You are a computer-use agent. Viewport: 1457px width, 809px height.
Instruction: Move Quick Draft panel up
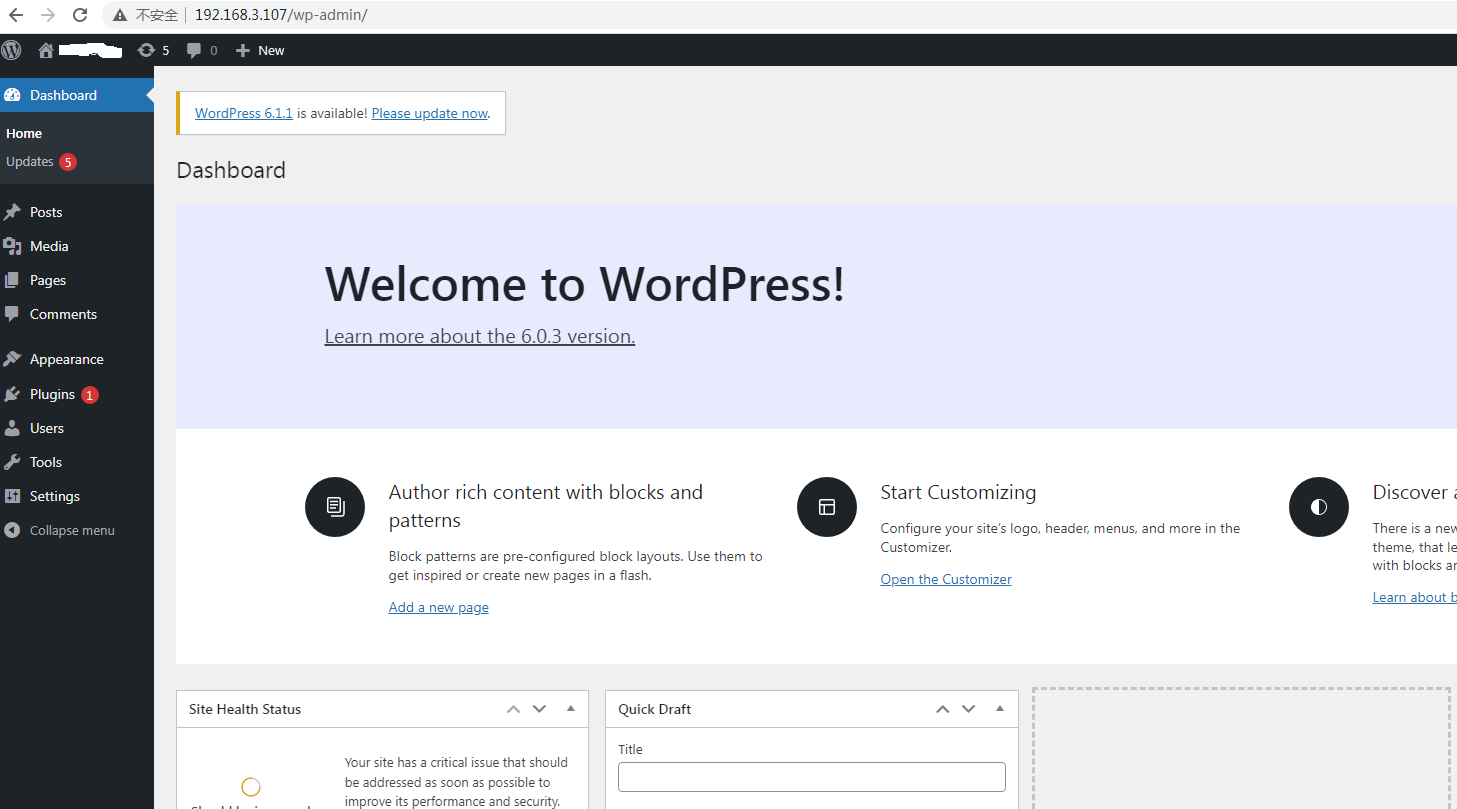[942, 709]
